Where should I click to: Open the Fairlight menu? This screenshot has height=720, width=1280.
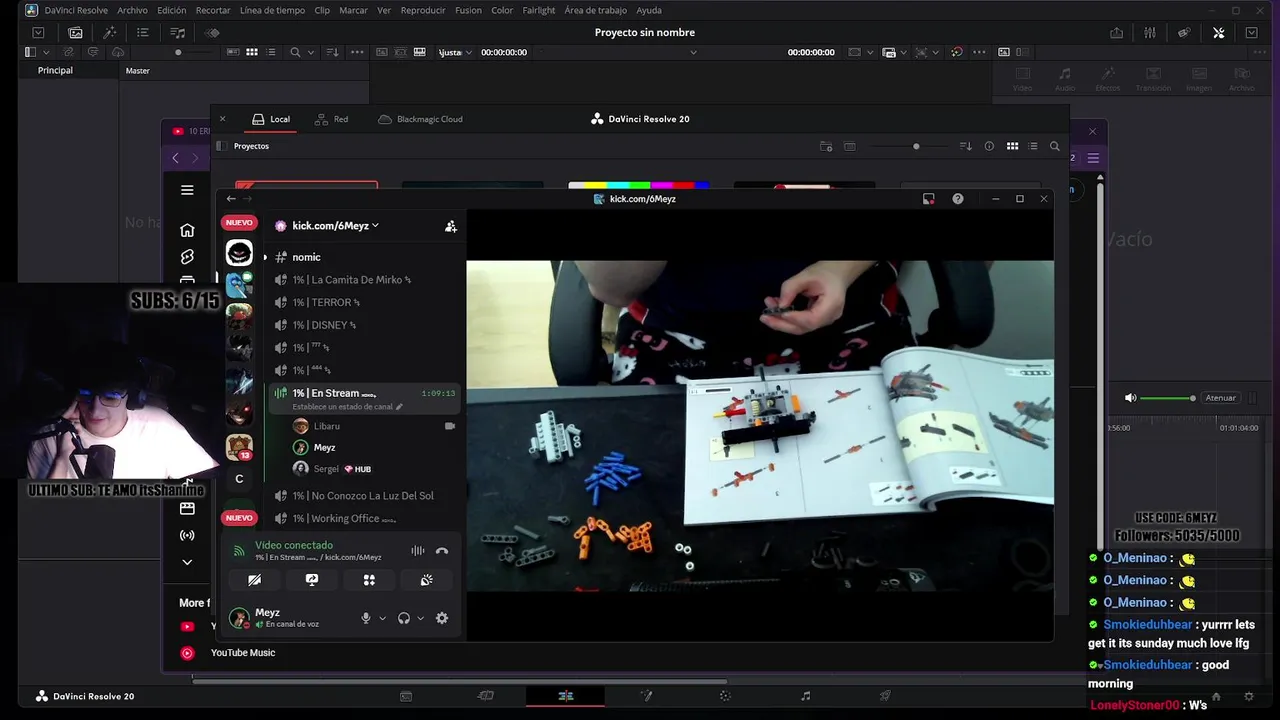pyautogui.click(x=538, y=10)
